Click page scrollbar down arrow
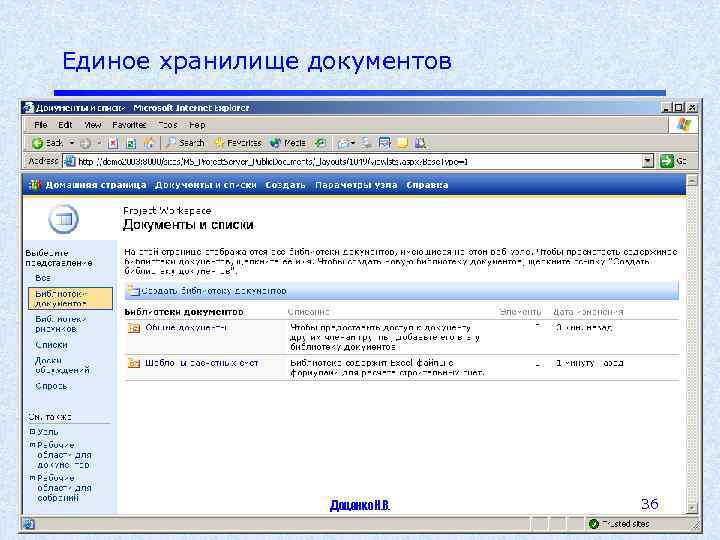720x540 pixels. [x=692, y=507]
